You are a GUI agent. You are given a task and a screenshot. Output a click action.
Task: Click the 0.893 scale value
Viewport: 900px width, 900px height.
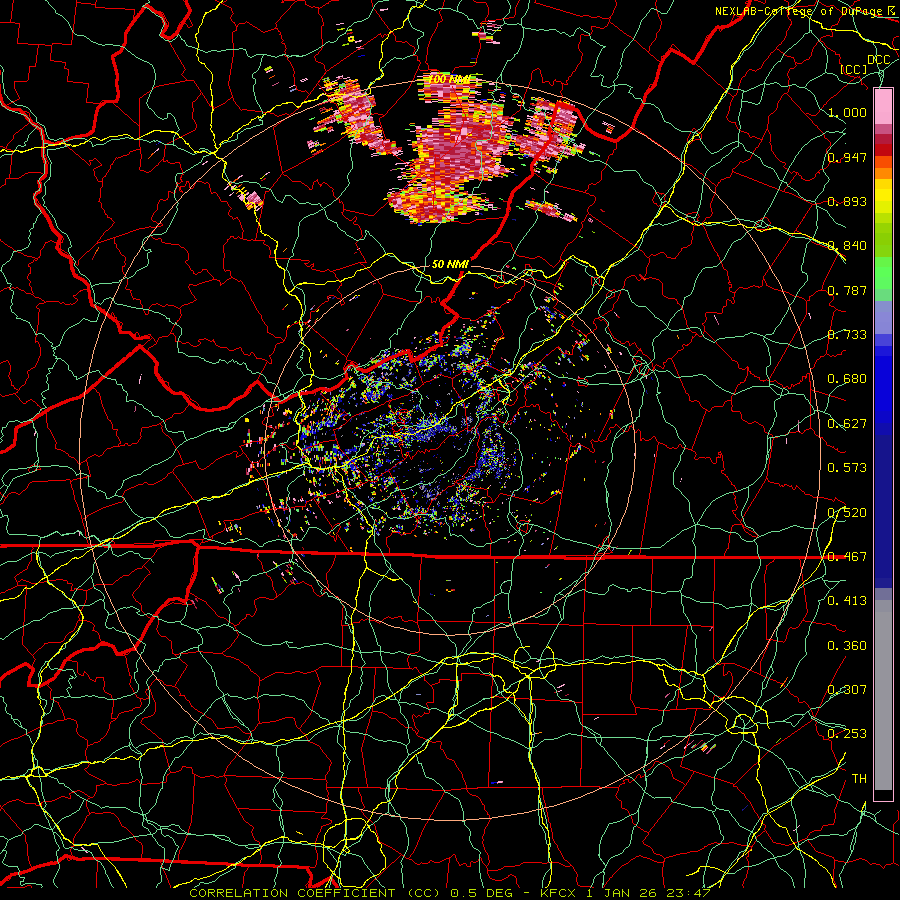(x=847, y=201)
